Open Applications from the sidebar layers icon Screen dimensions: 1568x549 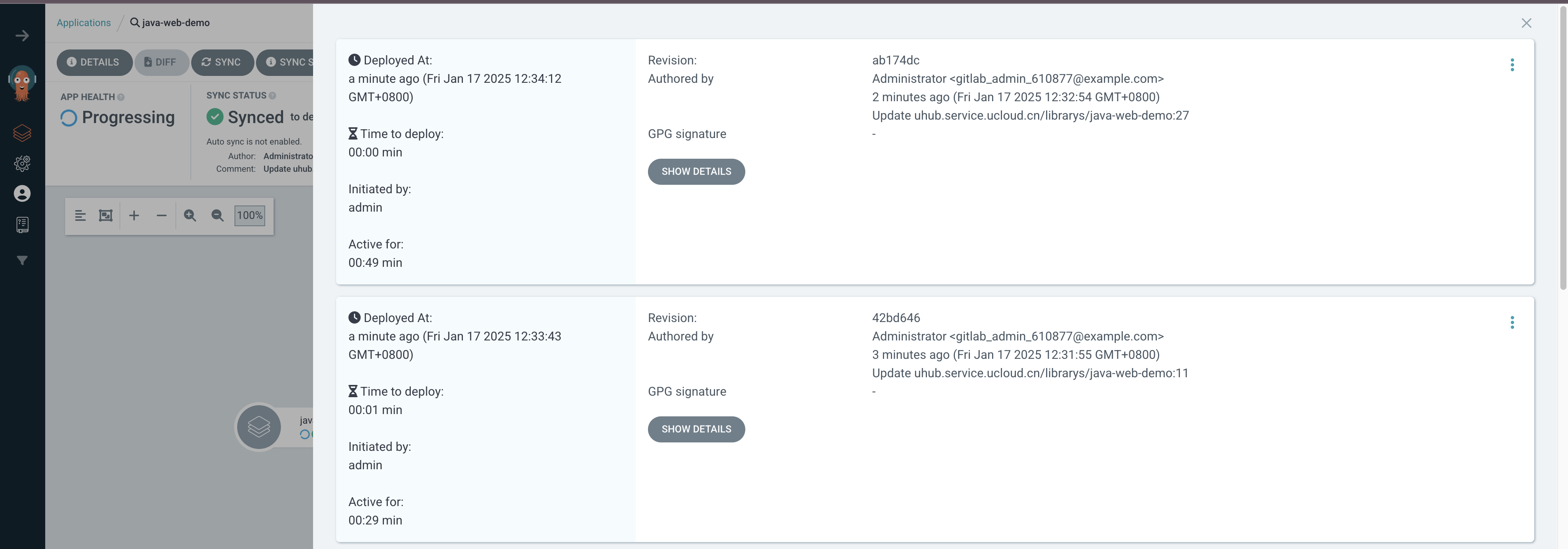pyautogui.click(x=22, y=133)
